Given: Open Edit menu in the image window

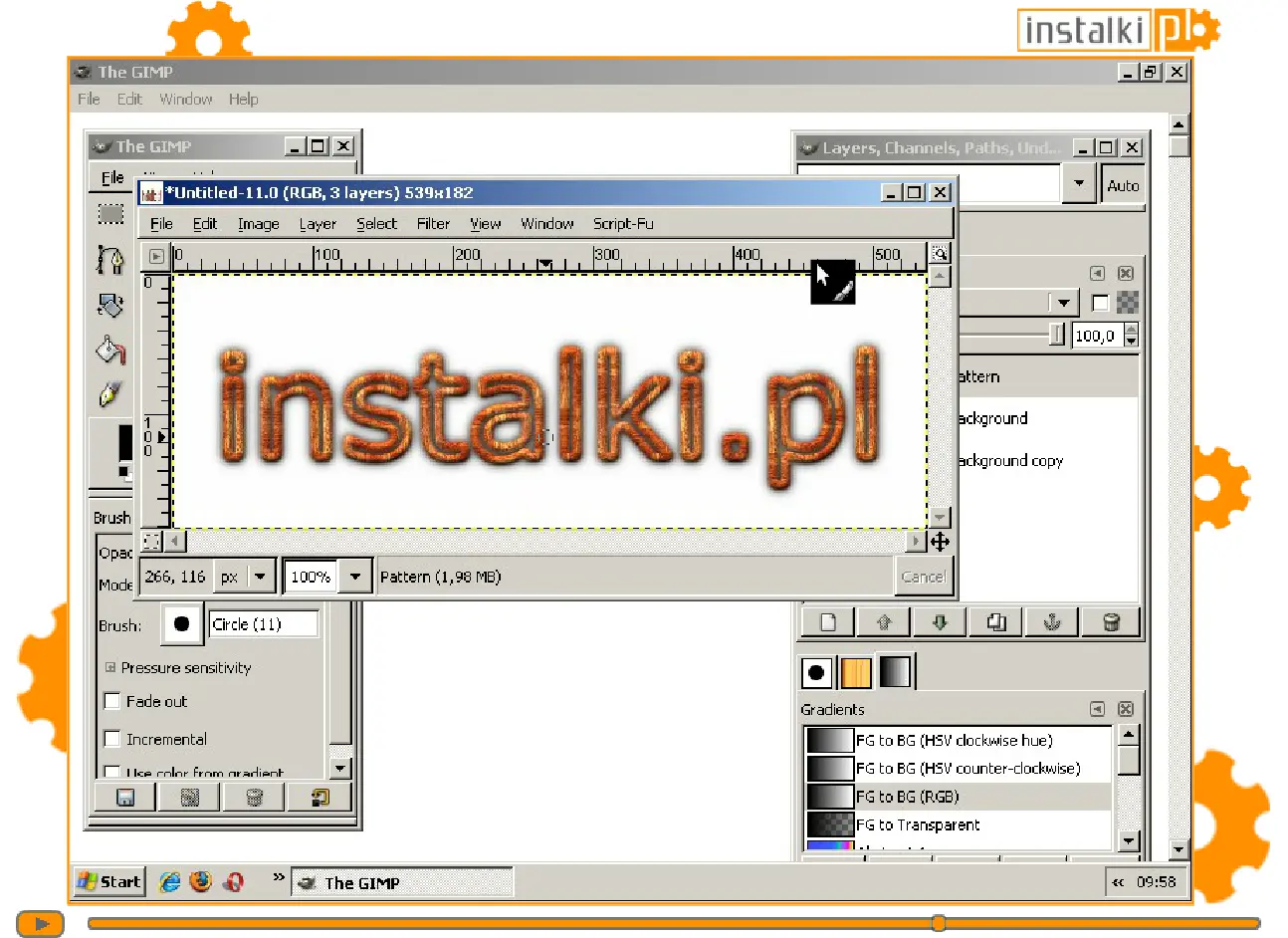Looking at the screenshot, I should pos(205,224).
